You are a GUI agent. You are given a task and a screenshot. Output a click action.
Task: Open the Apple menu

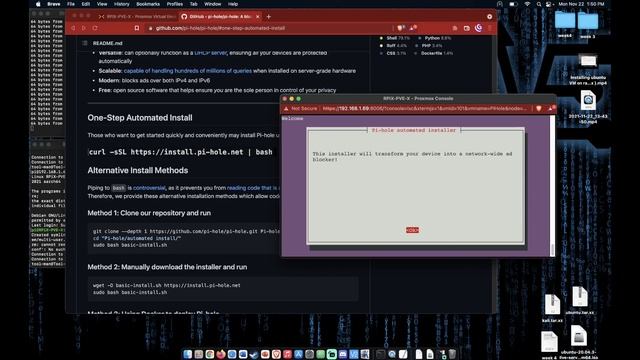coord(38,4)
